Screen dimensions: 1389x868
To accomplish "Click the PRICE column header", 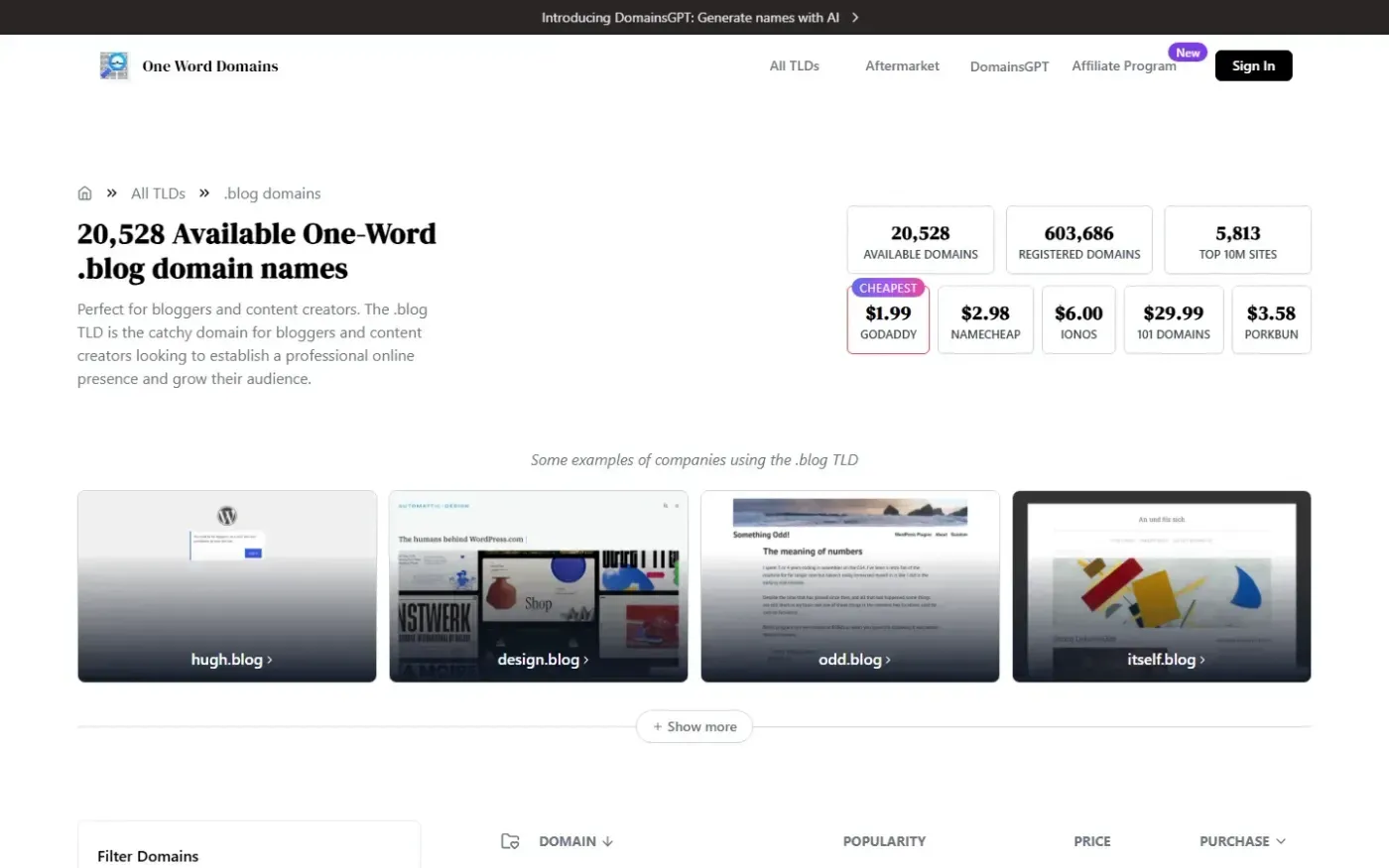I will [1092, 841].
